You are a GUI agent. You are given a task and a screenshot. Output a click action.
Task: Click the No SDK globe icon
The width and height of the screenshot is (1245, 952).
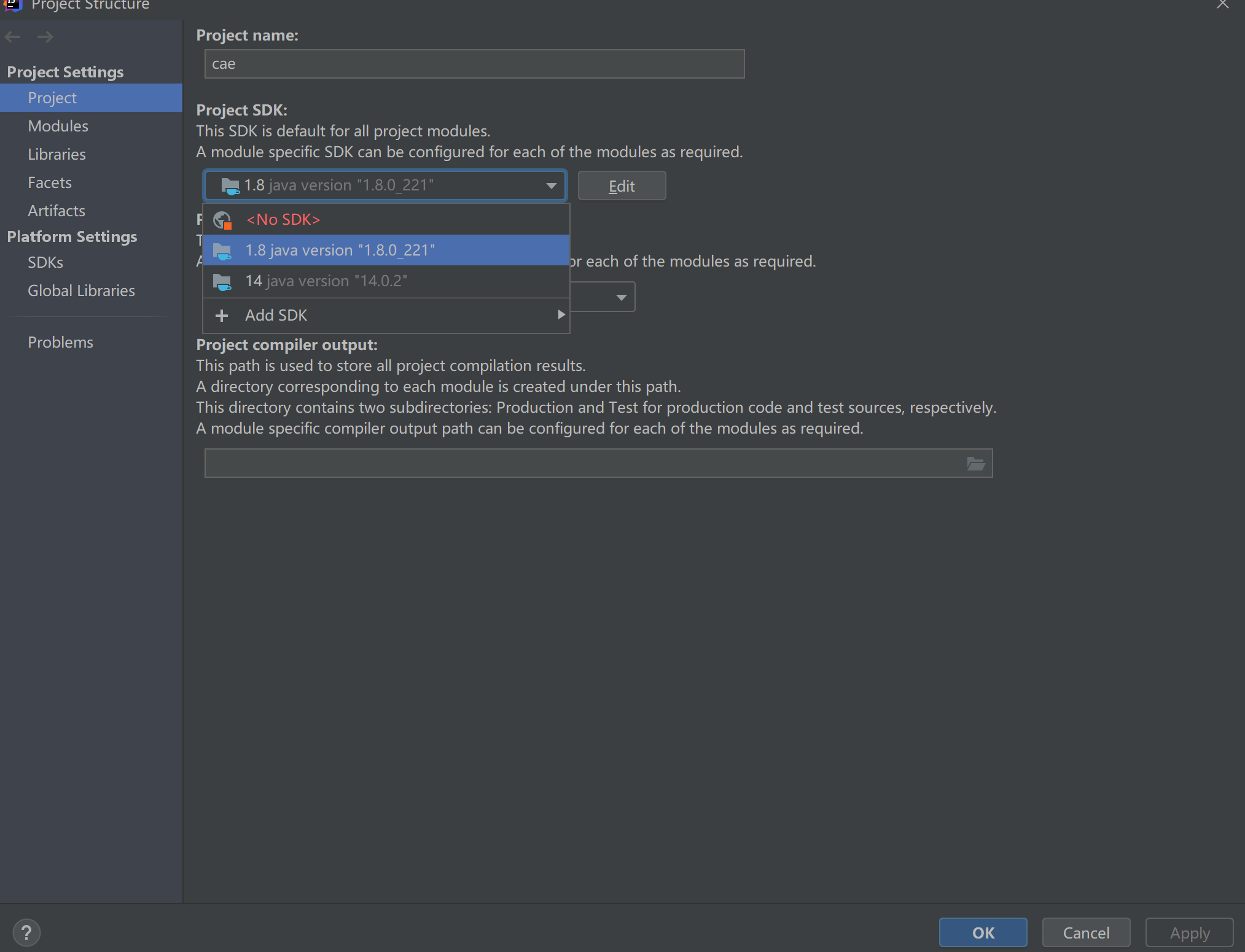tap(222, 220)
